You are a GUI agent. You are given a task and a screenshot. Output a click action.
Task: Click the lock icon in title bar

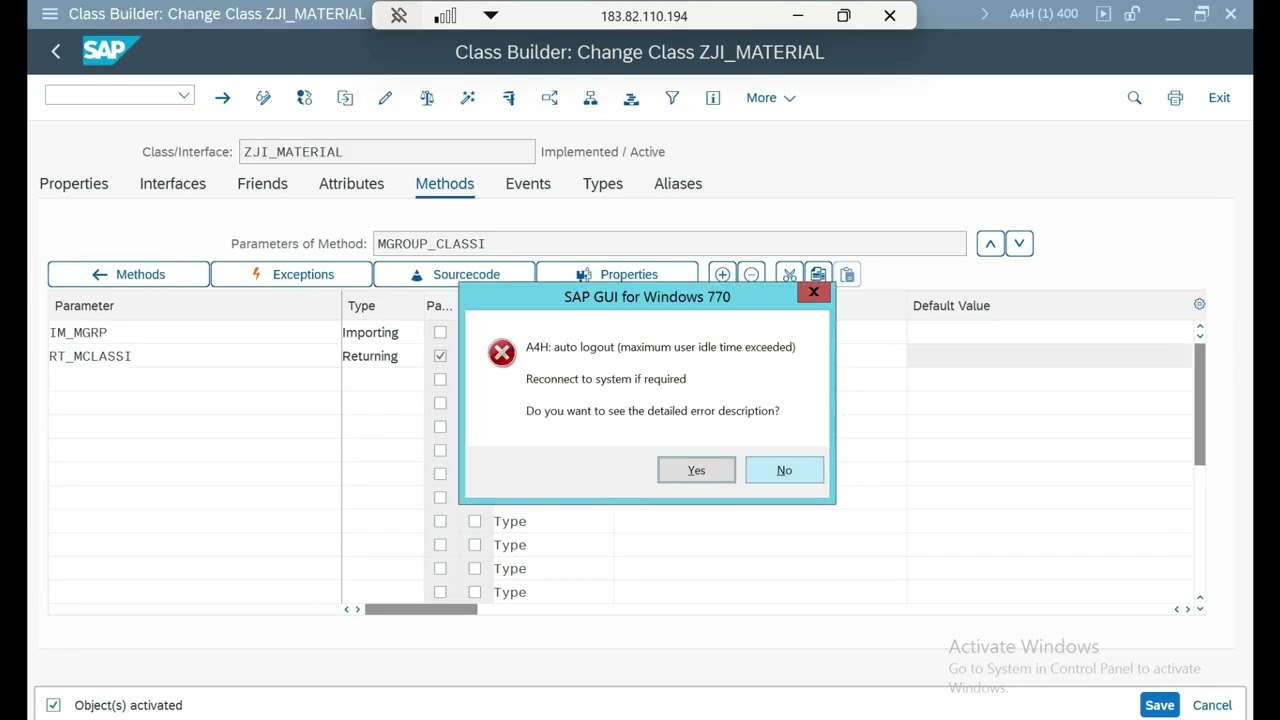point(1132,14)
